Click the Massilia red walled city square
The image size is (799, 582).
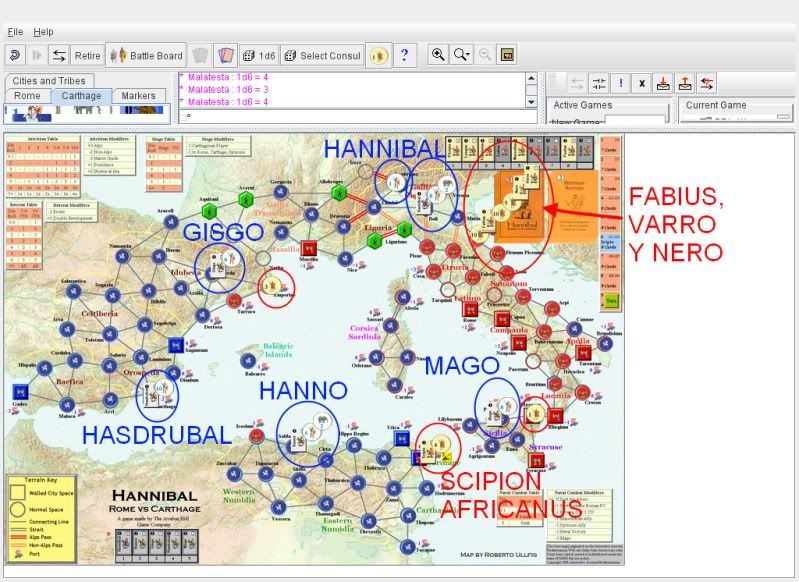click(x=309, y=248)
